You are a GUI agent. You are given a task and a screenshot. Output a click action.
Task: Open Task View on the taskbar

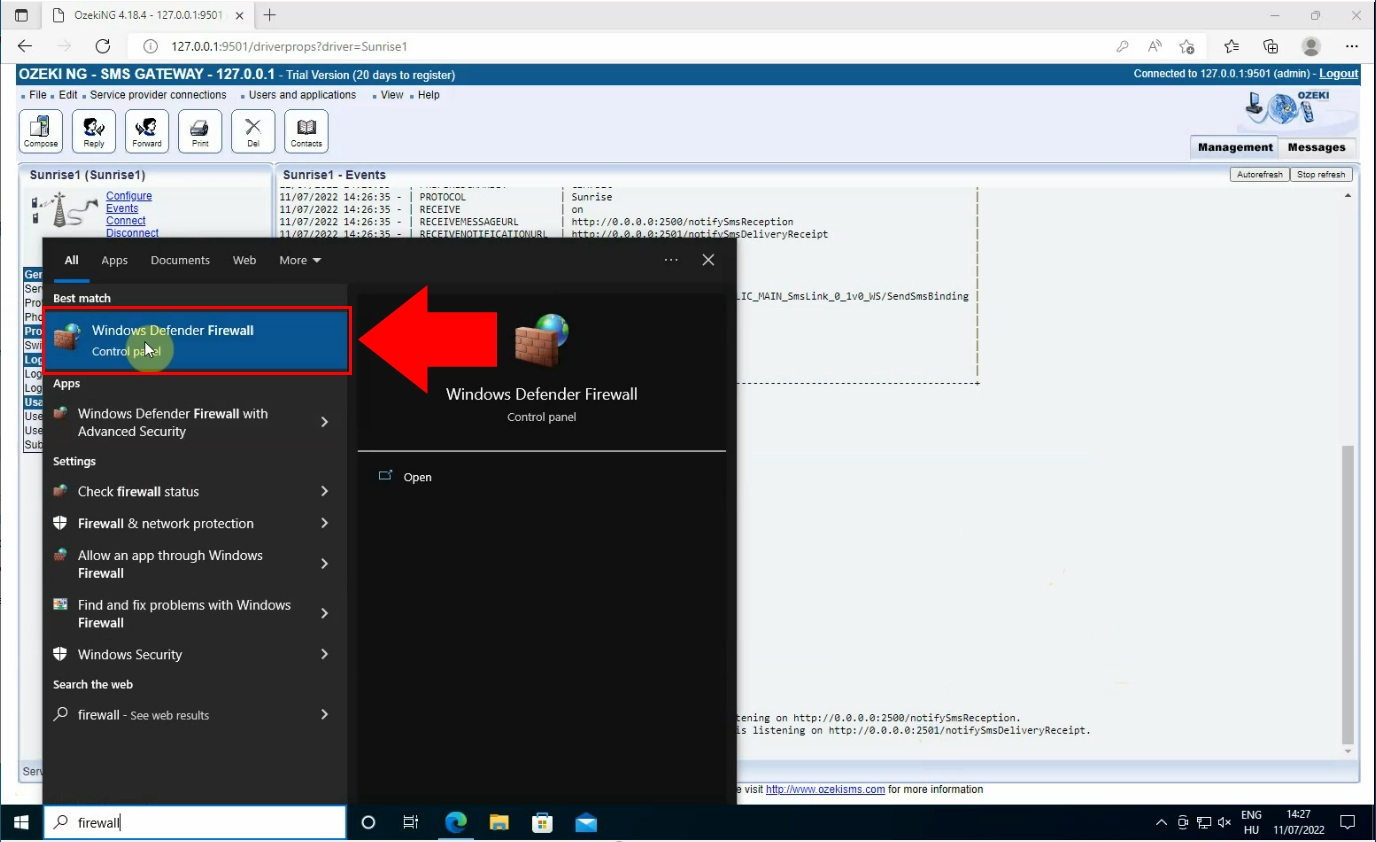point(410,822)
